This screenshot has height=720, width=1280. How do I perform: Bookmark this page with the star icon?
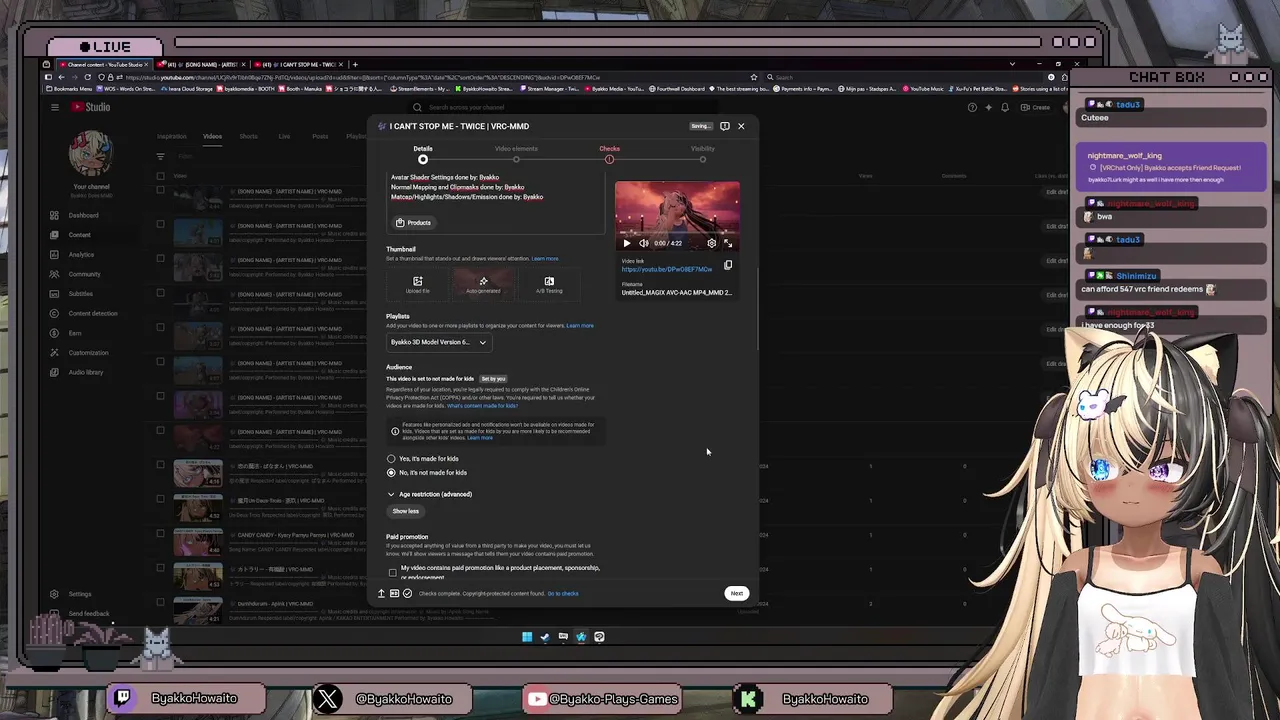(754, 77)
